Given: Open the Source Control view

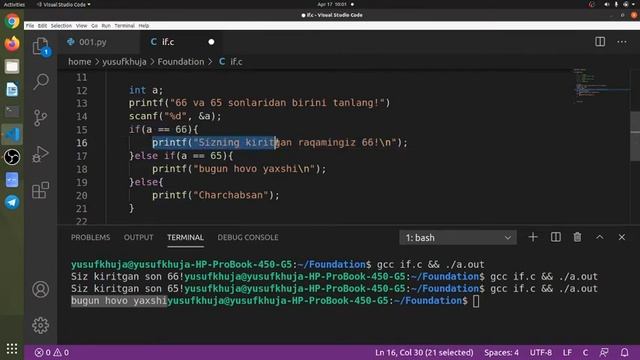Looking at the screenshot, I should coord(40,118).
